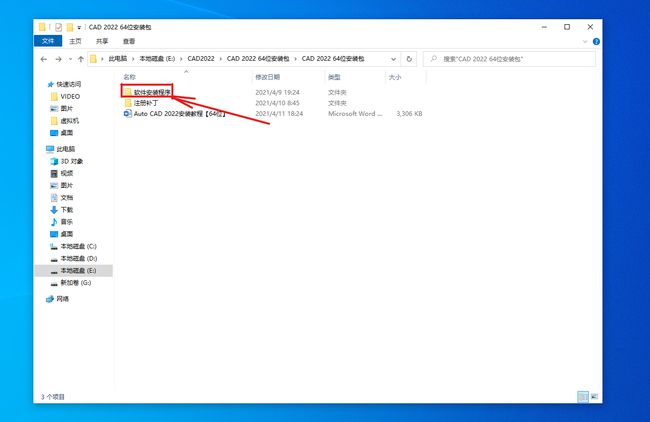
Task: Expand the ribbon with the chevron
Action: coord(585,41)
